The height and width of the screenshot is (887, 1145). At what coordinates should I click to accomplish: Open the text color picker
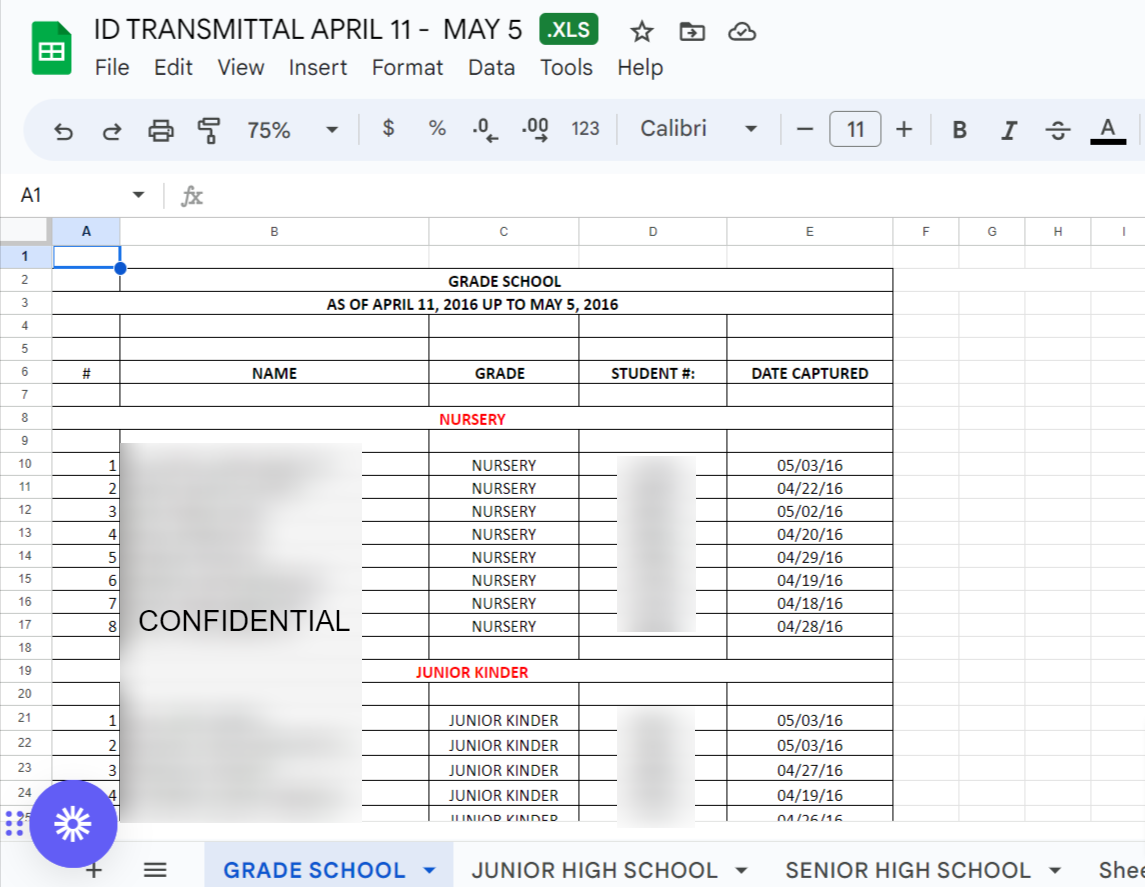pos(1108,130)
